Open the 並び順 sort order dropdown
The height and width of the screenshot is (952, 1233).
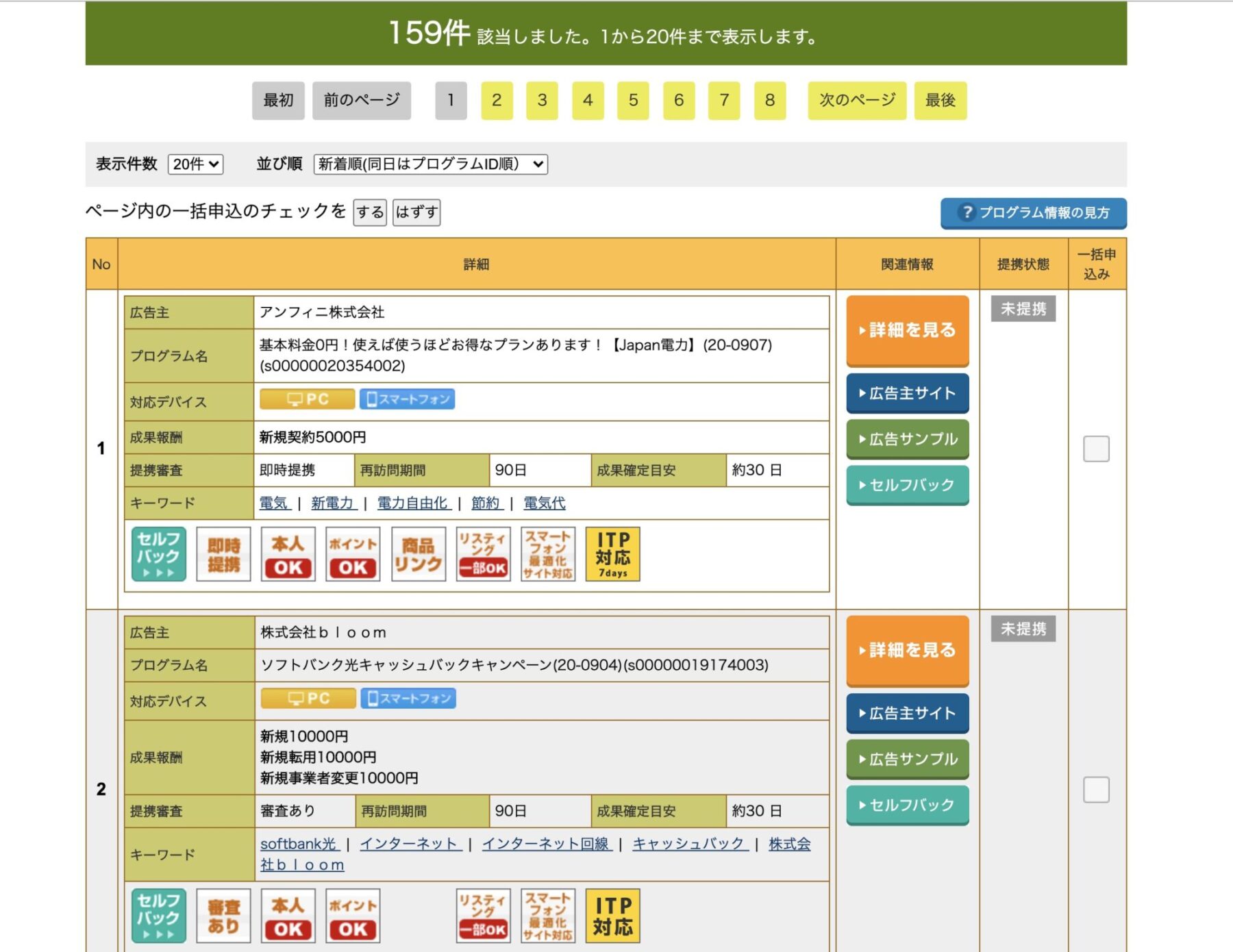pyautogui.click(x=431, y=164)
